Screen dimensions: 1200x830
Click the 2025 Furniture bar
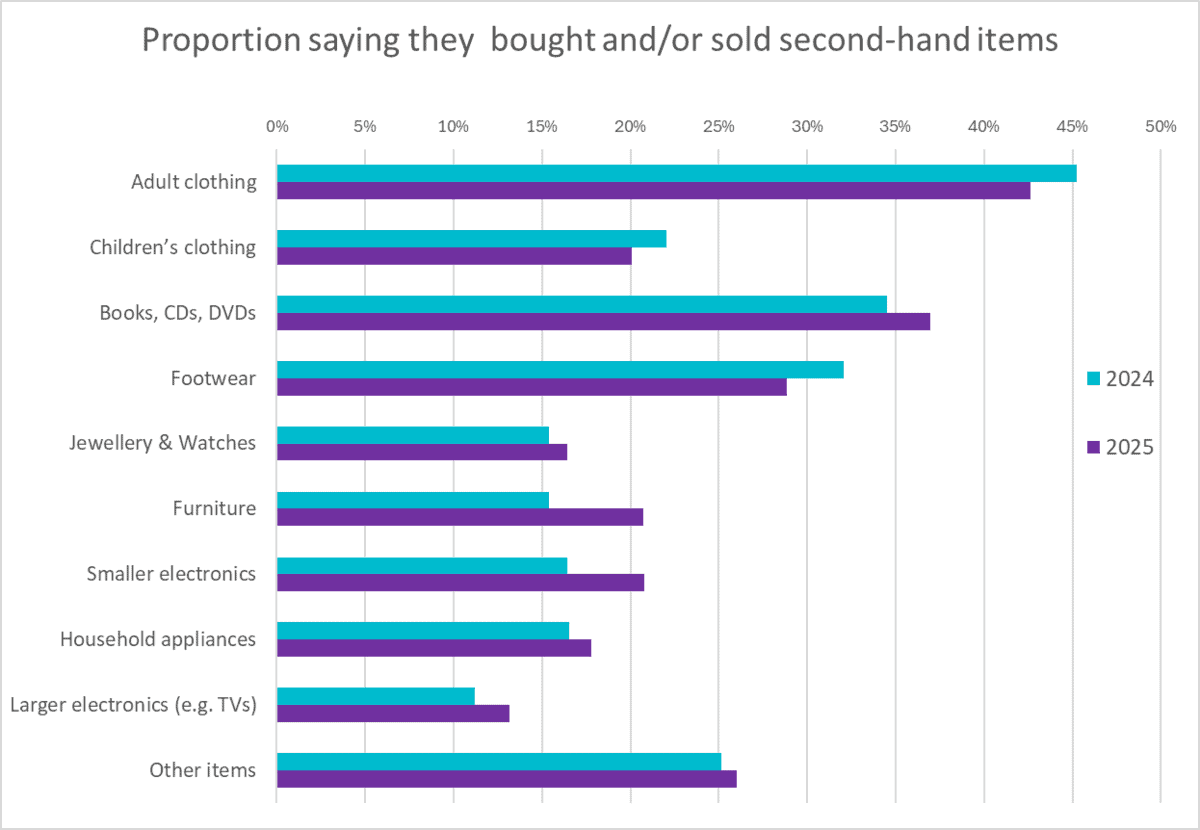coord(460,517)
